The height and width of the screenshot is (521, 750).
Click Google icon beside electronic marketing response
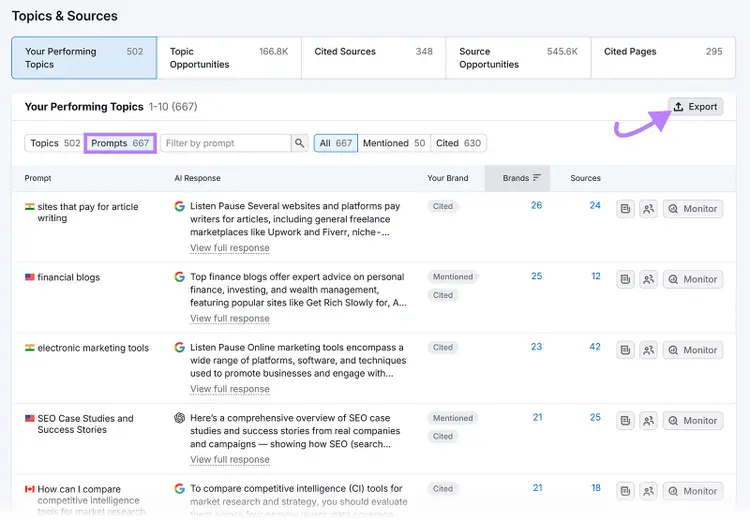click(179, 347)
